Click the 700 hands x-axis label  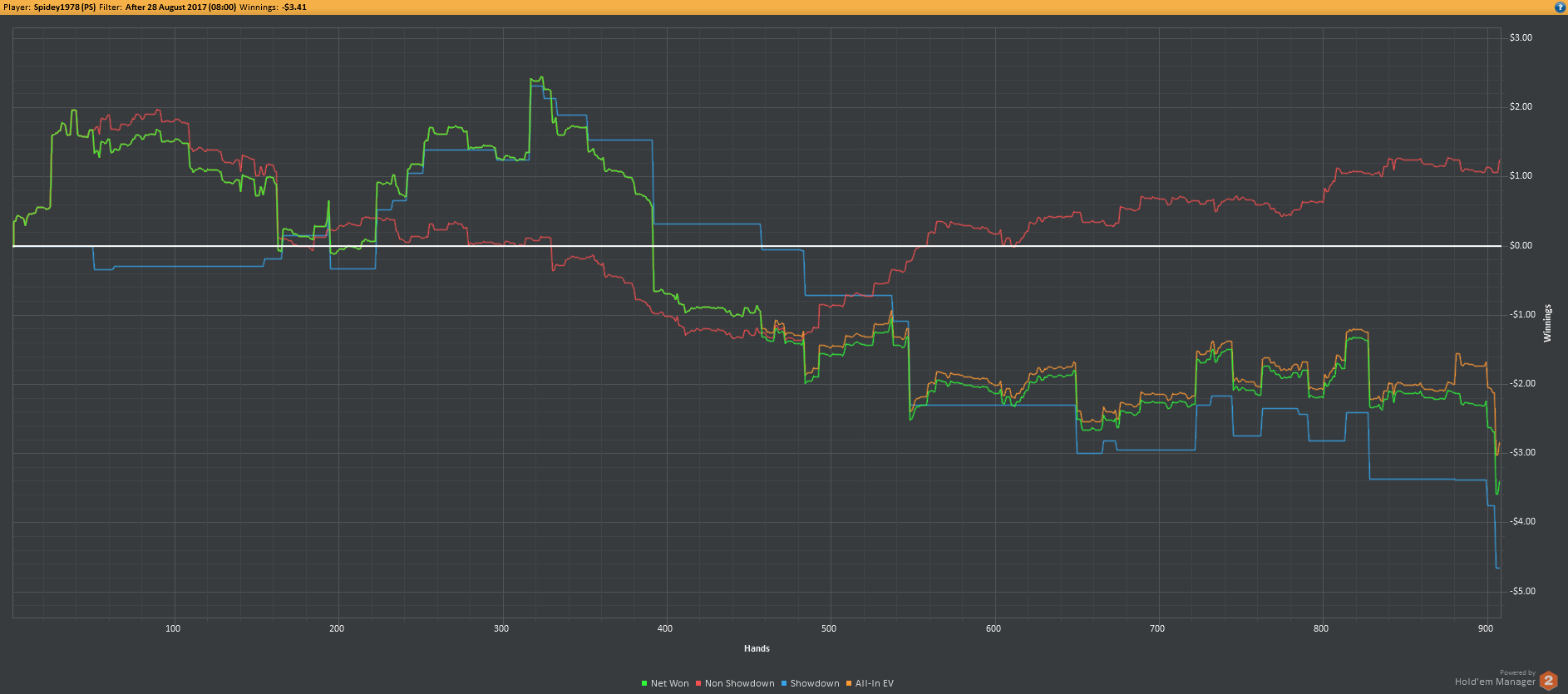coord(1157,628)
